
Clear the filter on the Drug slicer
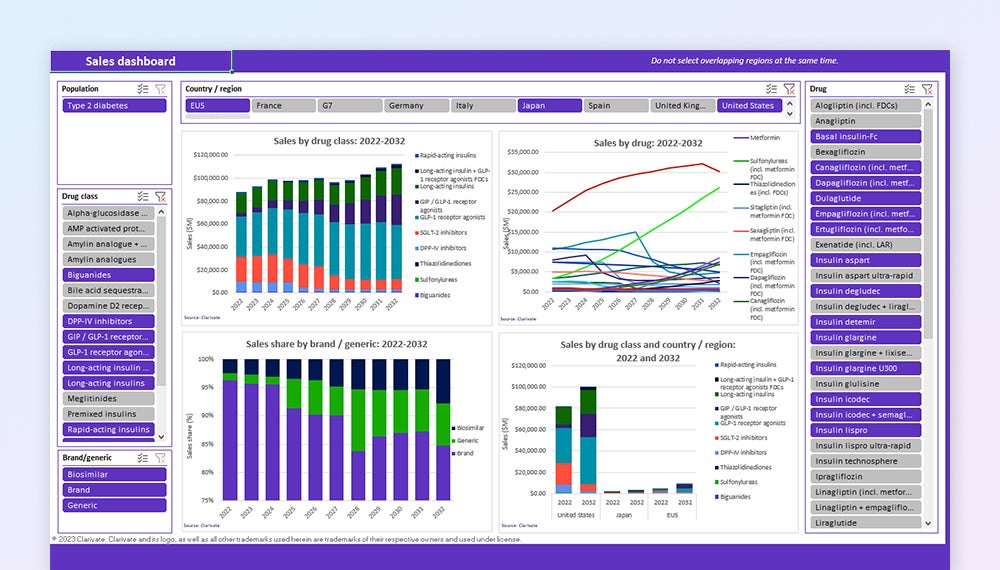(x=926, y=89)
